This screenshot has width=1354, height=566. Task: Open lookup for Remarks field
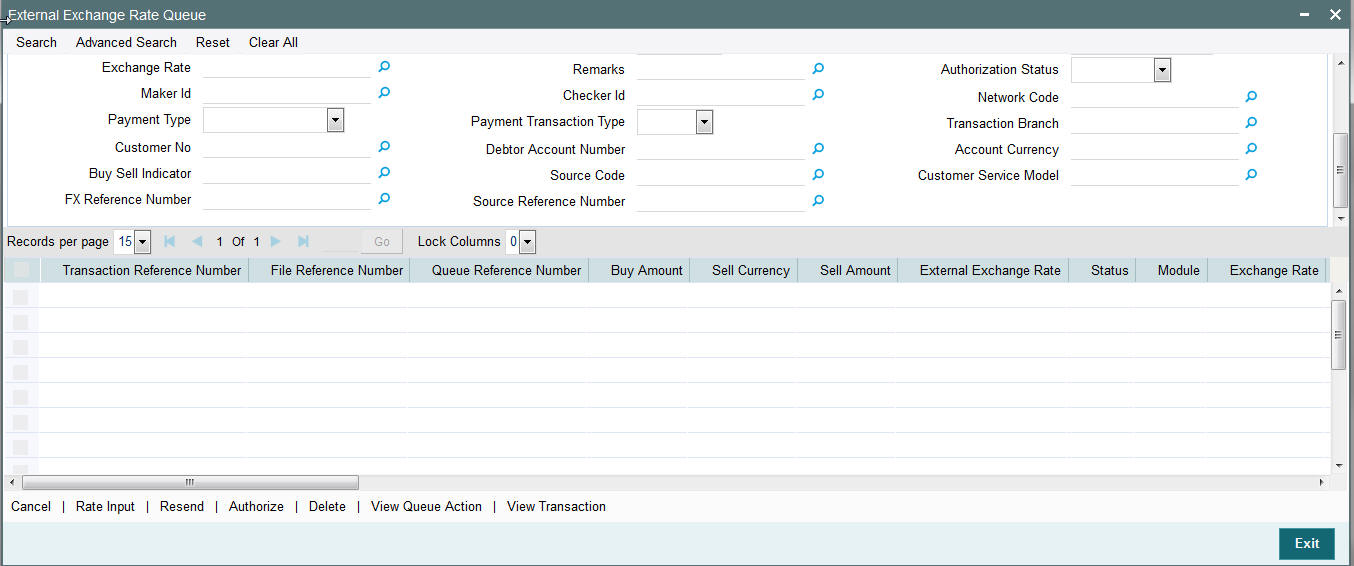coord(817,68)
